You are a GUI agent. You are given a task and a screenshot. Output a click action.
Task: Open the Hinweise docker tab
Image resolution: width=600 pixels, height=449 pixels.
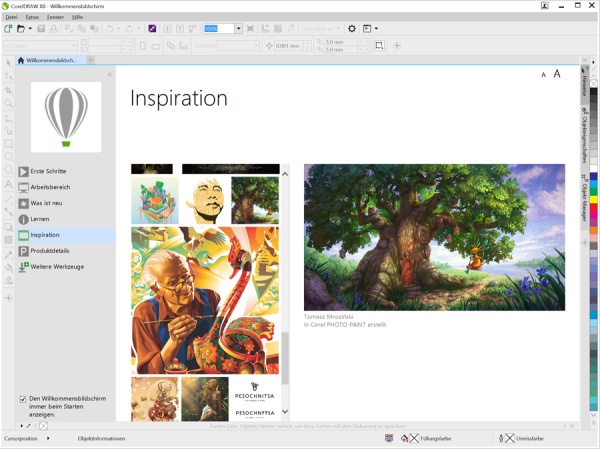tap(585, 85)
